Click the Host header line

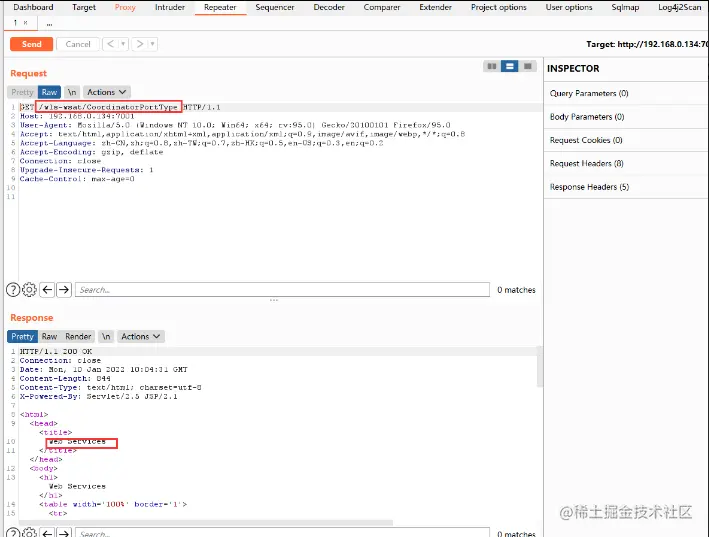coord(77,116)
